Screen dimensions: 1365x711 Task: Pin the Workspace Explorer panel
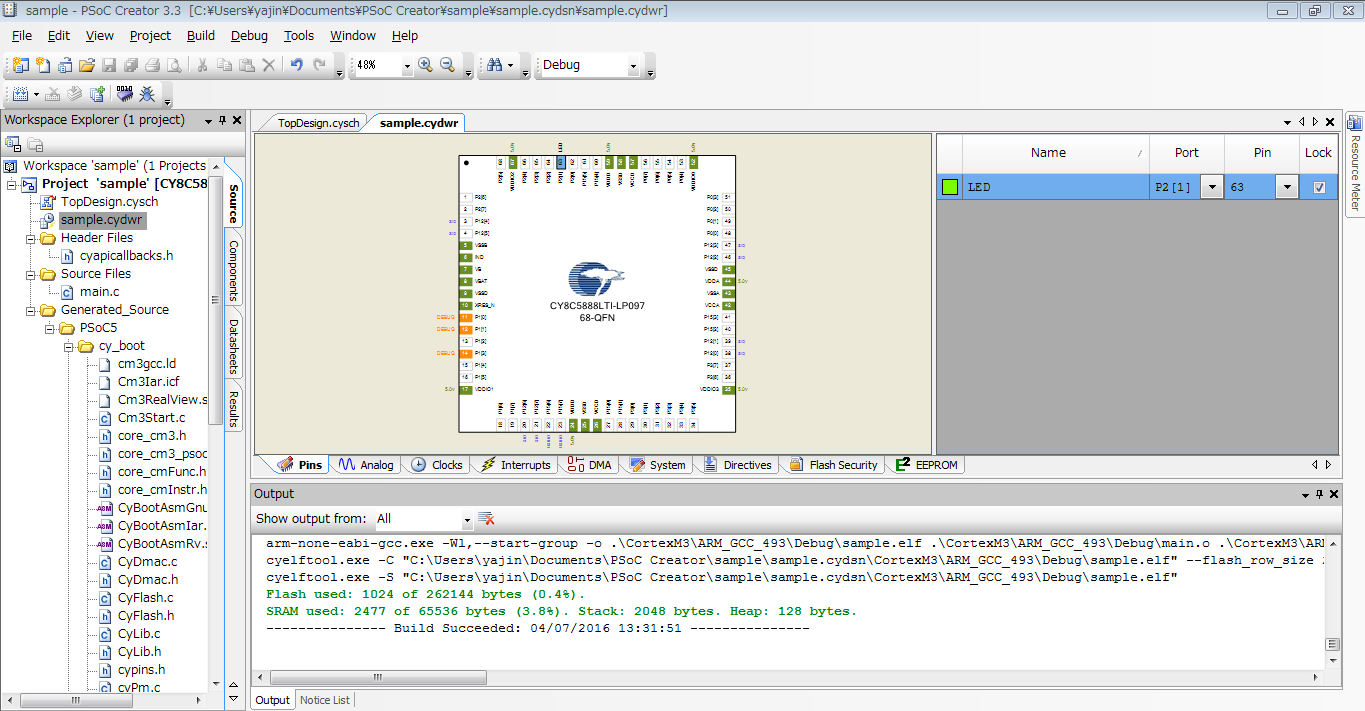[x=222, y=120]
